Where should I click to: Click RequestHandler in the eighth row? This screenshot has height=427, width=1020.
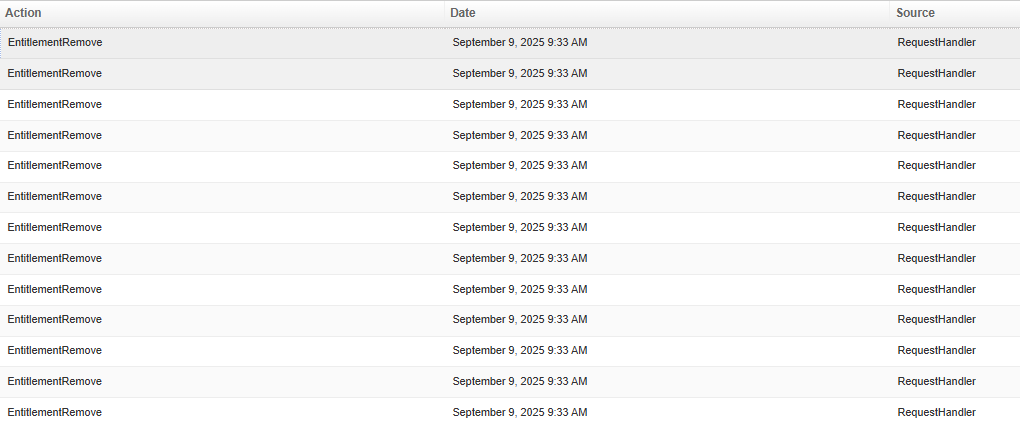coord(936,258)
